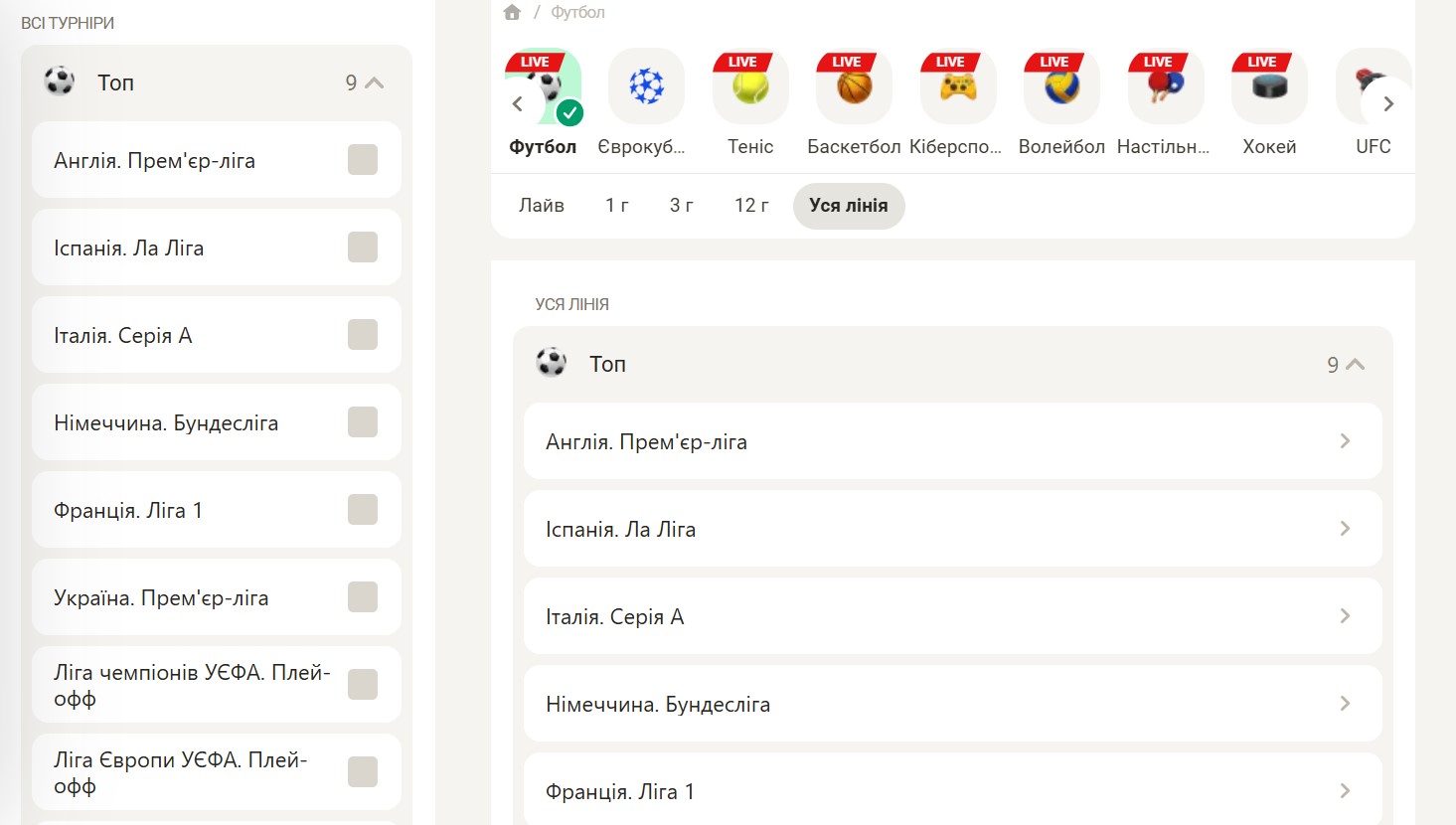Open Італія. Серія А in the main list
1456x825 pixels.
tap(952, 616)
